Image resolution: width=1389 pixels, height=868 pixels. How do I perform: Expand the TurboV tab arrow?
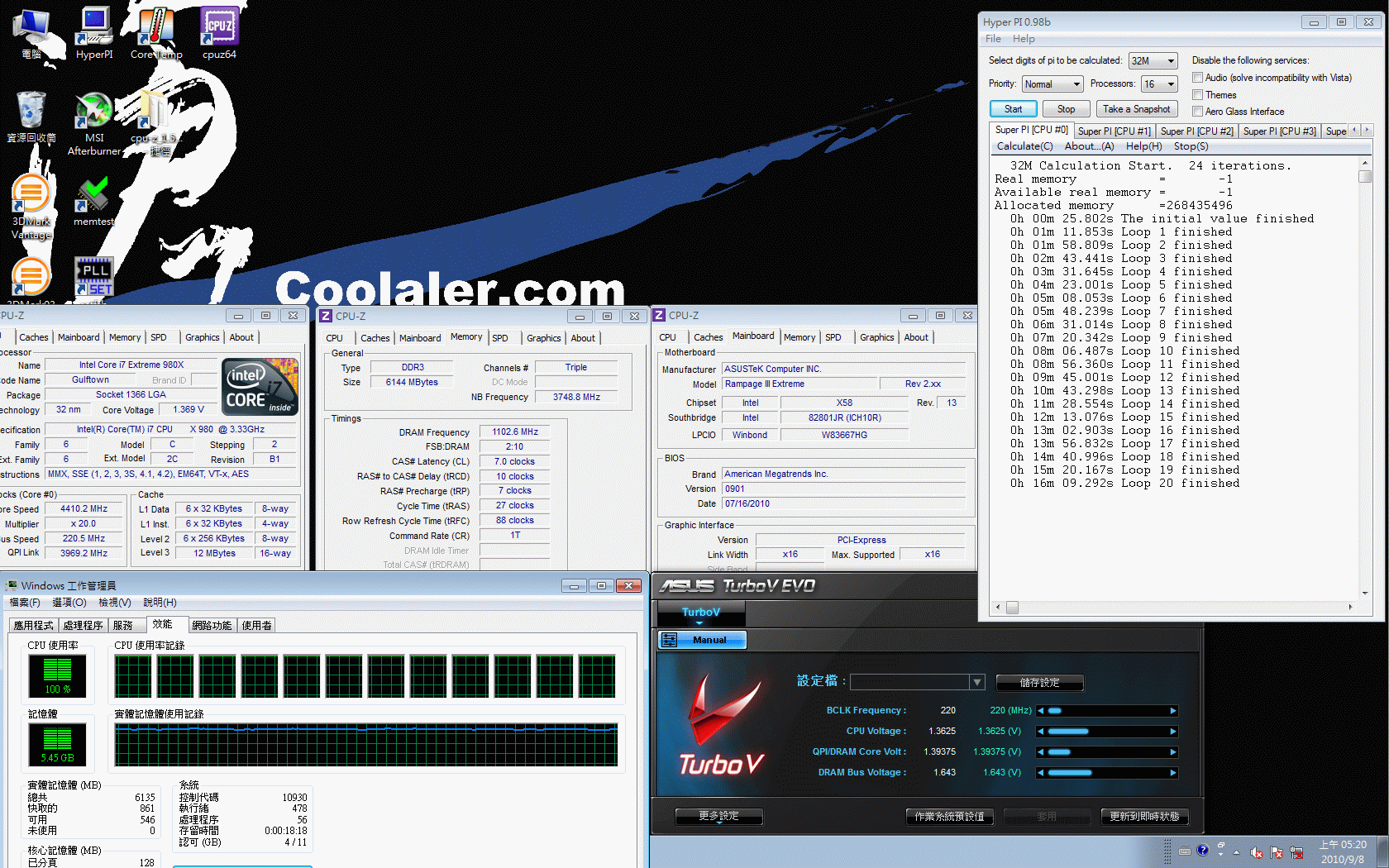(x=699, y=623)
